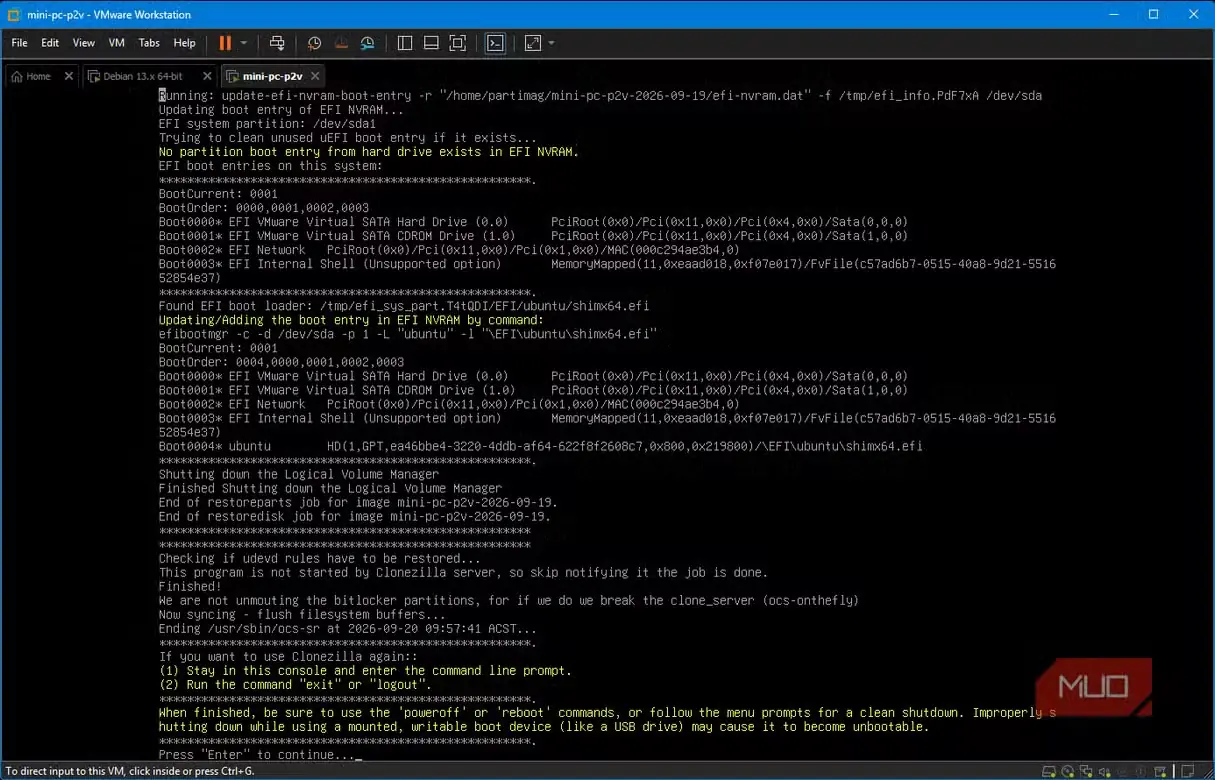
Task: Switch to the Debian 13.x 64-bit tab
Action: (142, 76)
